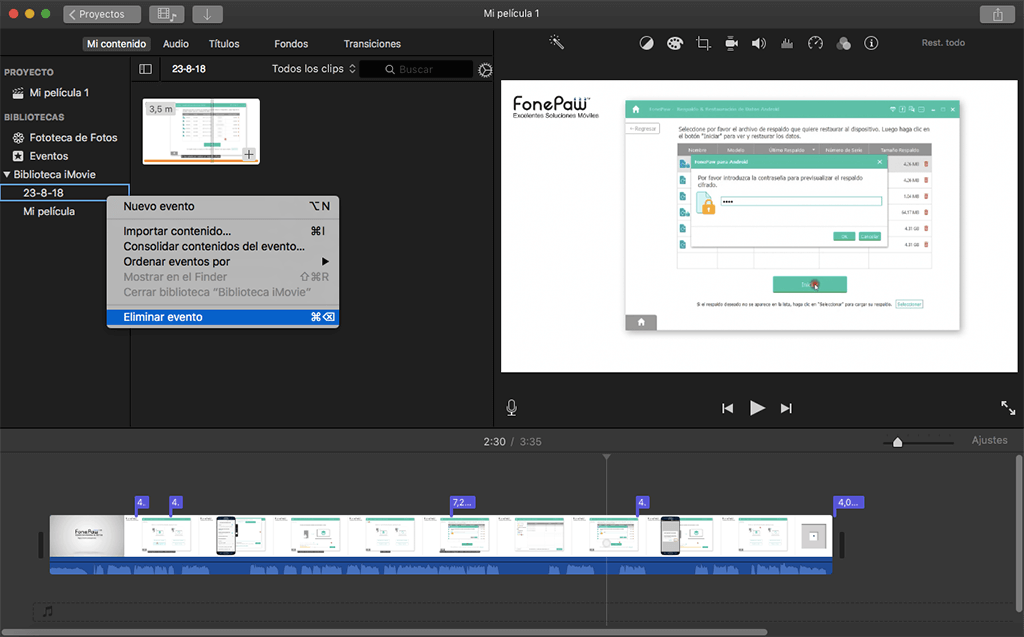Click the vertical timeline scrollbar

(x=1019, y=534)
